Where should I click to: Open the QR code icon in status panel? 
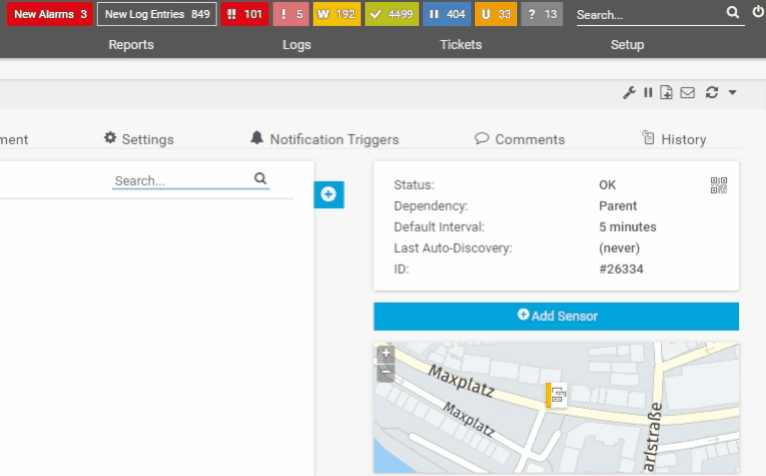[x=718, y=185]
